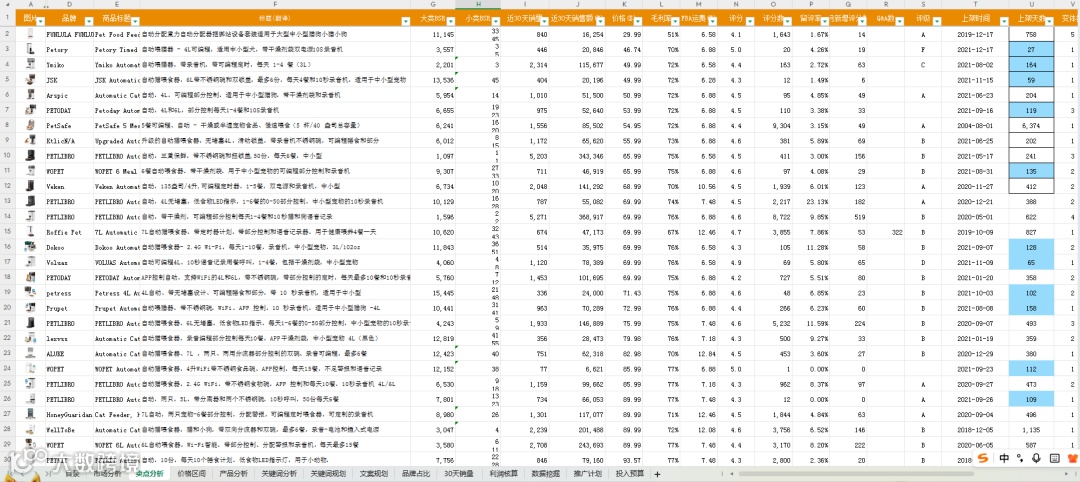Viewport: 1080px width, 482px height.
Task: Select the blue-highlighted cell showing 164
Action: click(1031, 64)
